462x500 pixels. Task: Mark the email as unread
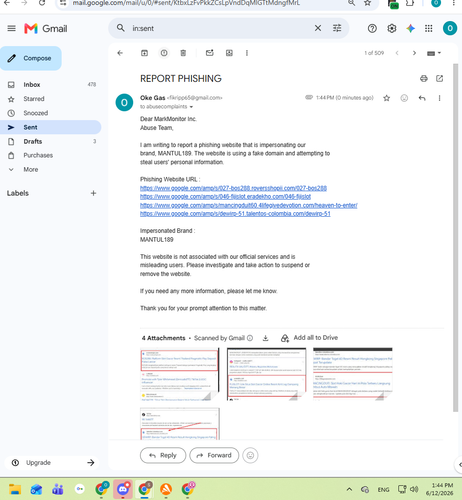click(x=210, y=53)
